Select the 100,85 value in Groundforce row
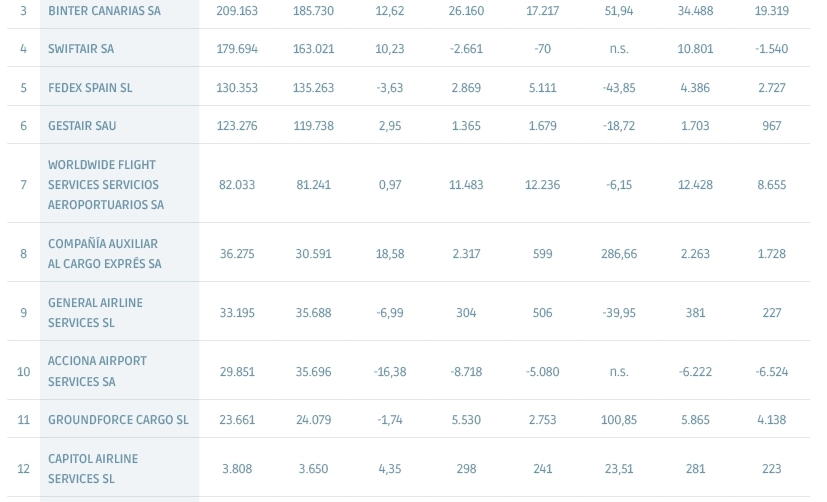This screenshot has width=827, height=502. pos(619,420)
